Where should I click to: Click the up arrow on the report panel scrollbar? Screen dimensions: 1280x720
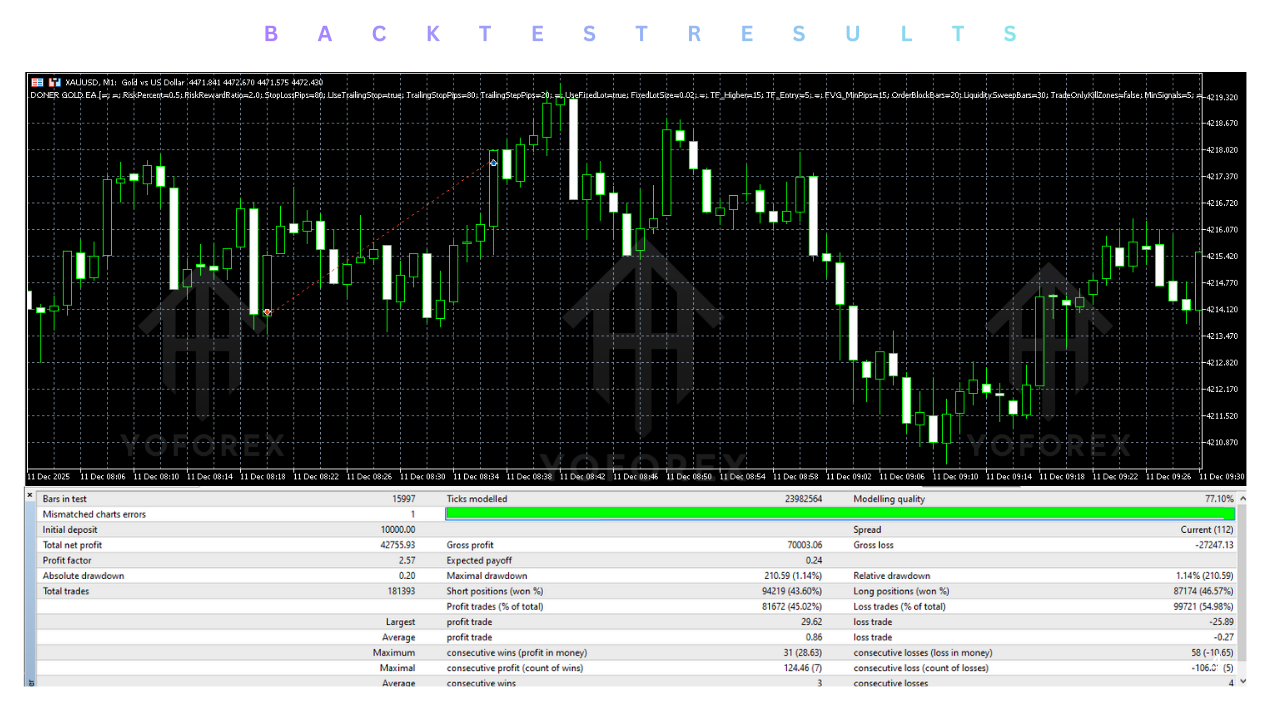[1242, 498]
